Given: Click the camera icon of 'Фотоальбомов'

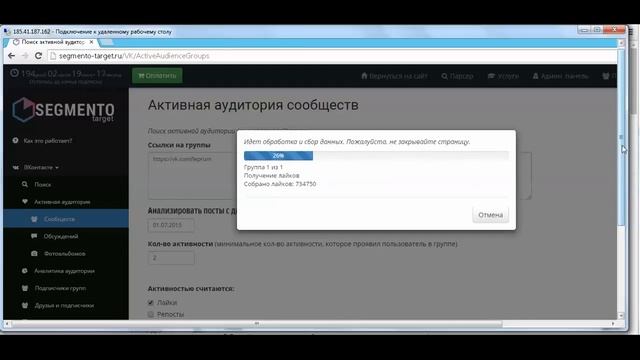Looking at the screenshot, I should tap(34, 253).
